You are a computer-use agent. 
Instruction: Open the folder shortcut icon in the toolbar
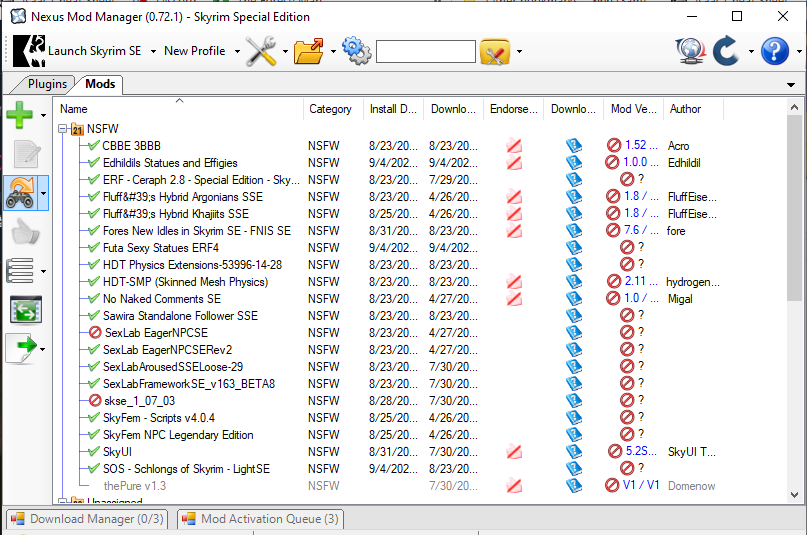click(309, 51)
